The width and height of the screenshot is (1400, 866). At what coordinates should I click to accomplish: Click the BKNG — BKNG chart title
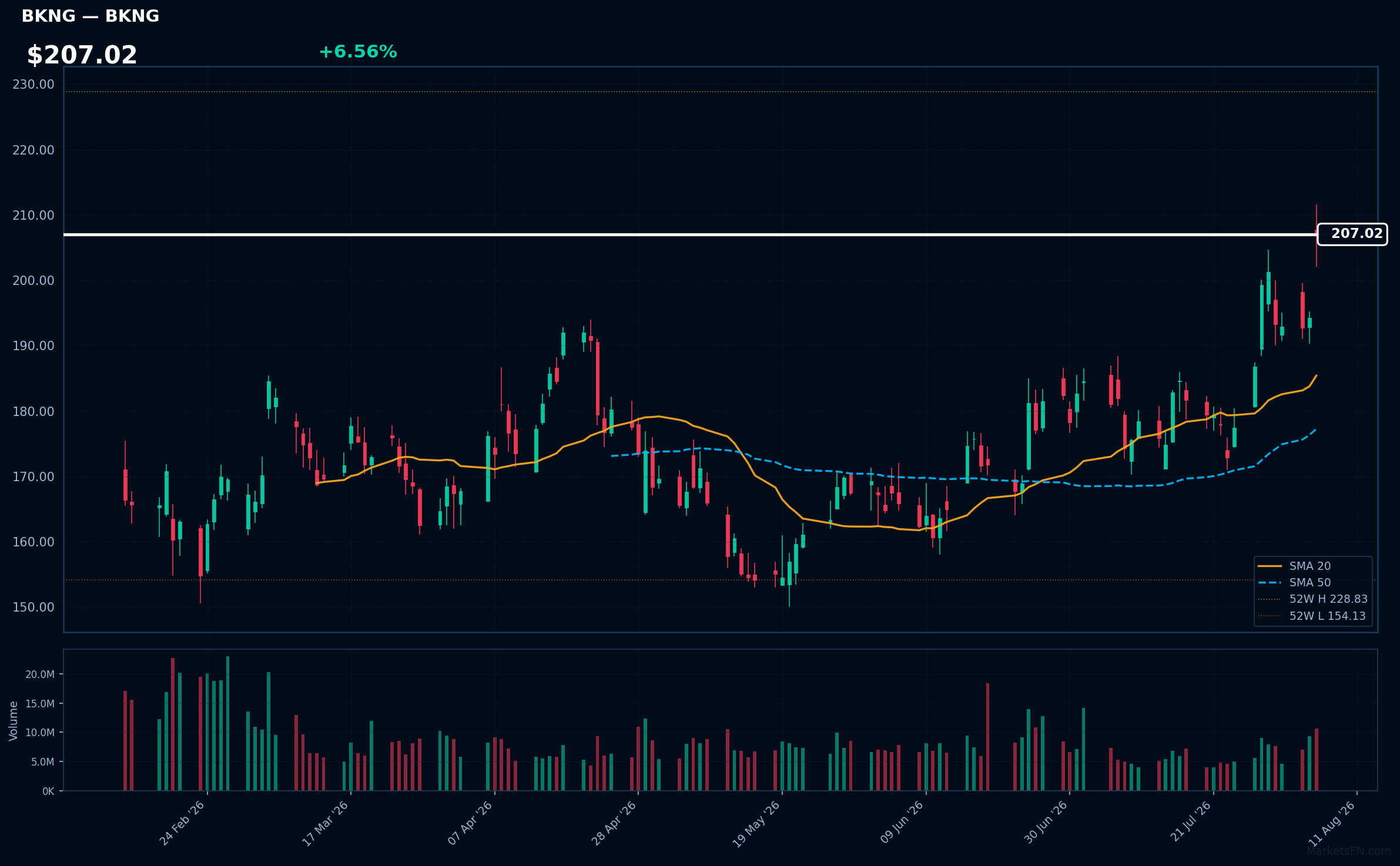click(x=90, y=16)
